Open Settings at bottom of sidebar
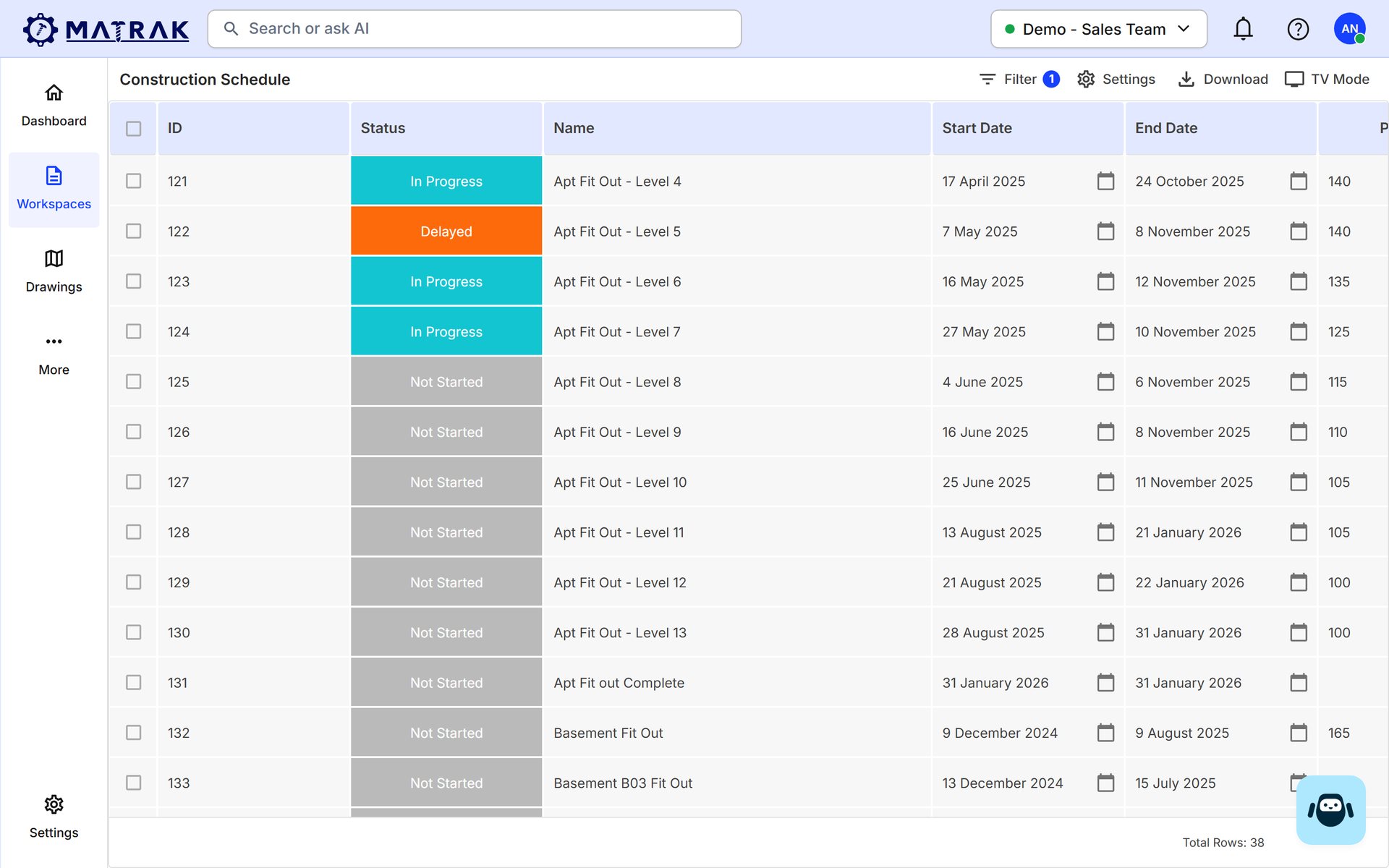Image resolution: width=1389 pixels, height=868 pixels. pyautogui.click(x=54, y=817)
